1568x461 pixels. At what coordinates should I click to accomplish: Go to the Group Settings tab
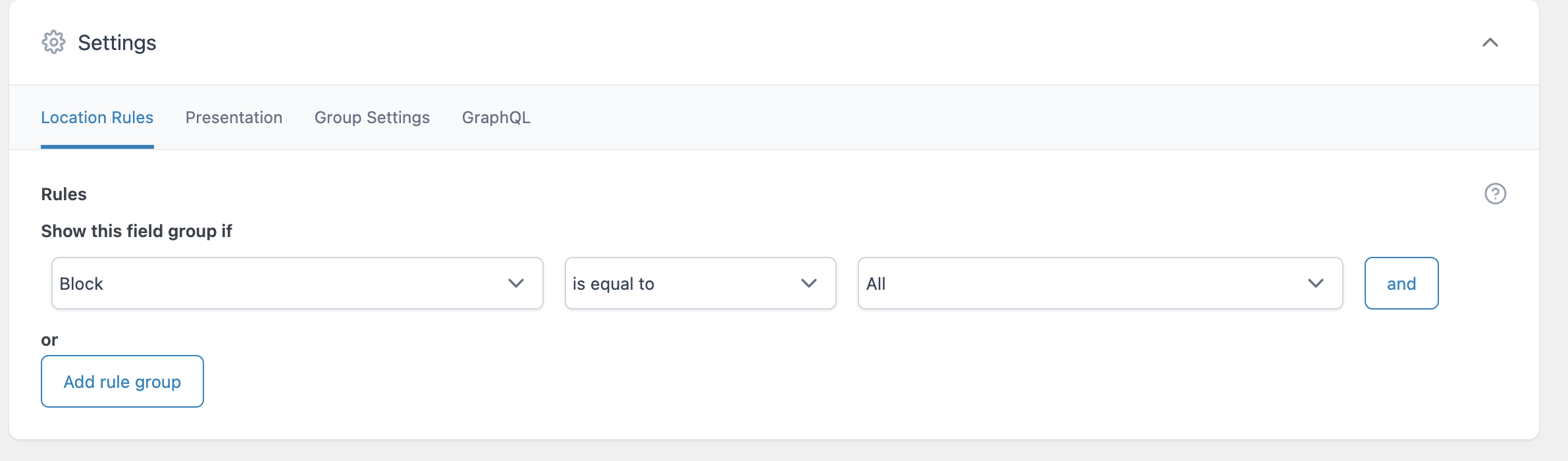point(372,117)
